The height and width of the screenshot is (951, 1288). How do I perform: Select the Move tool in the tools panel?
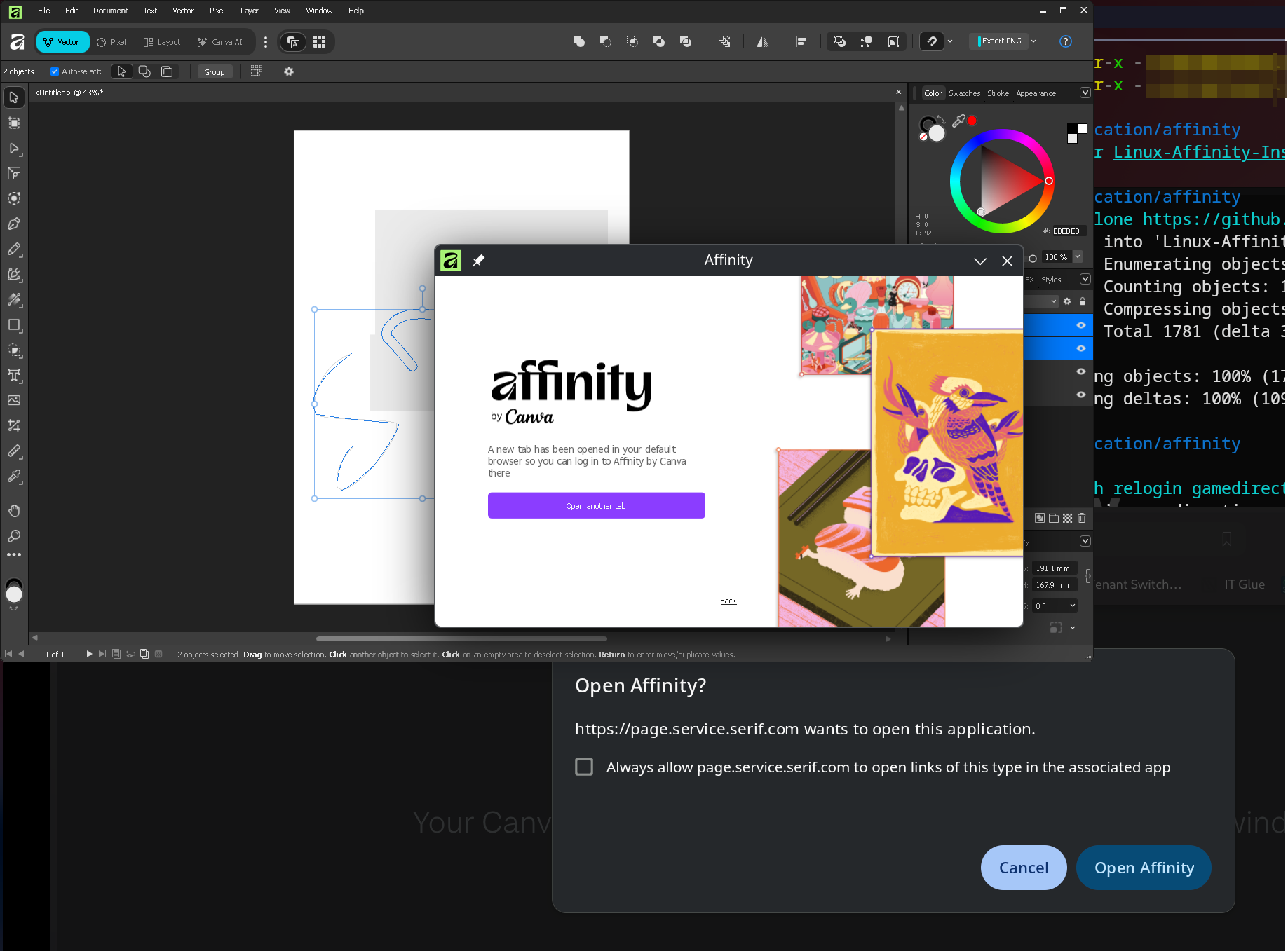coord(14,97)
